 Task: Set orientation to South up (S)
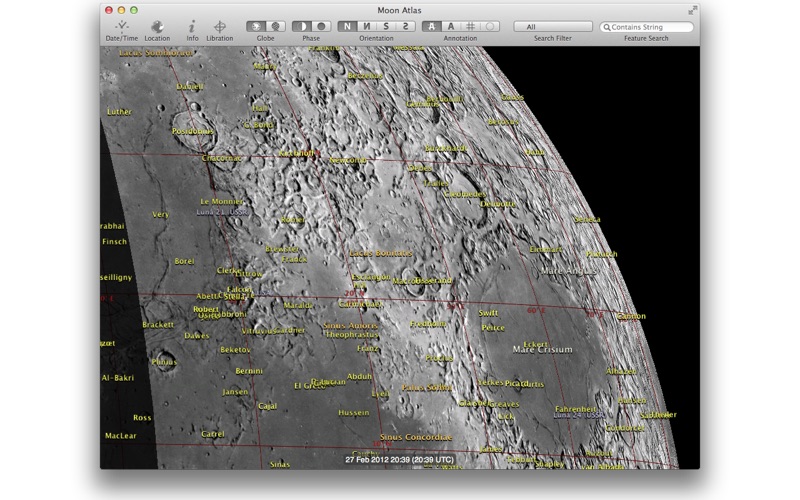(386, 26)
